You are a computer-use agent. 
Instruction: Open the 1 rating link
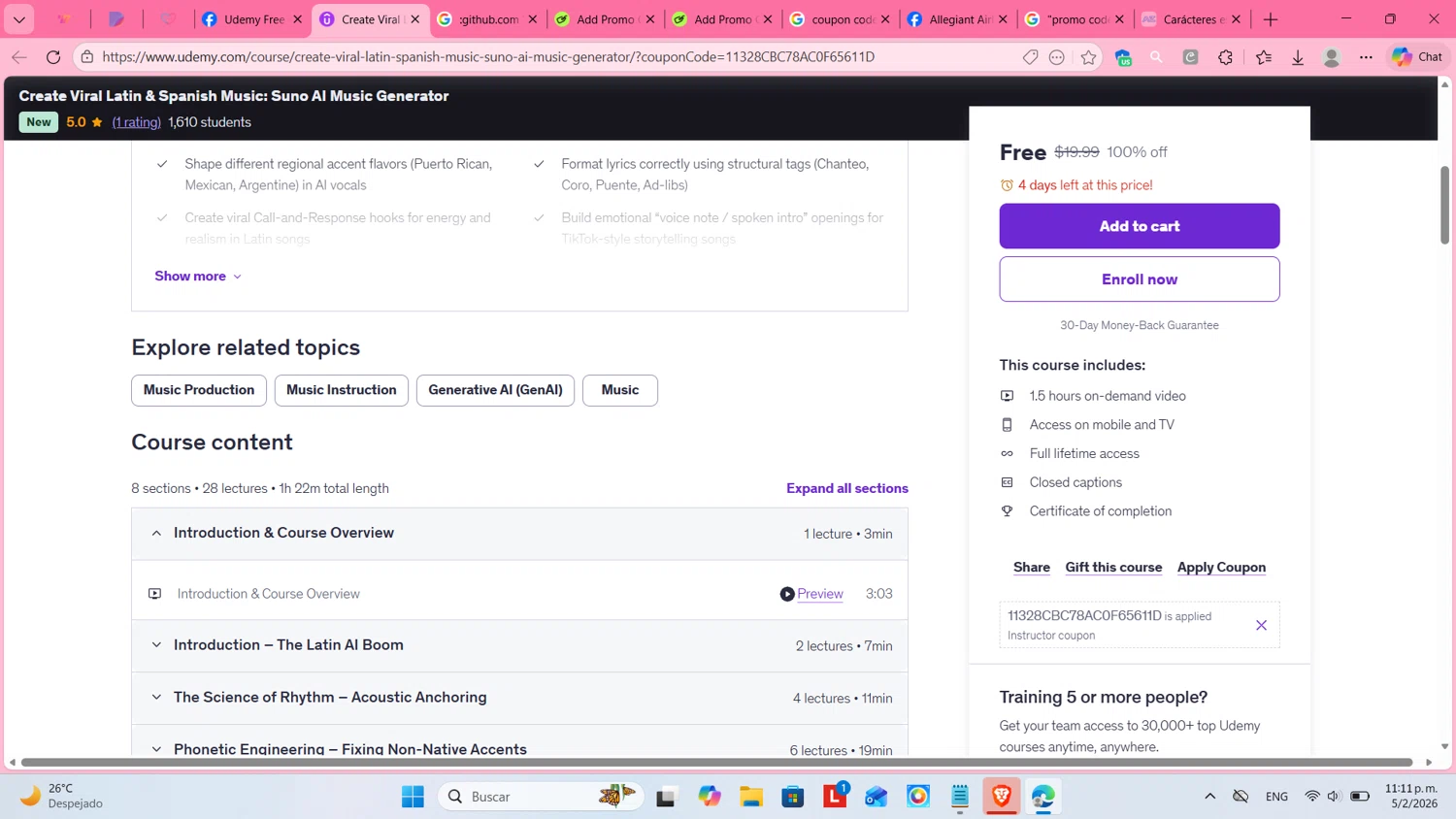coord(136,122)
